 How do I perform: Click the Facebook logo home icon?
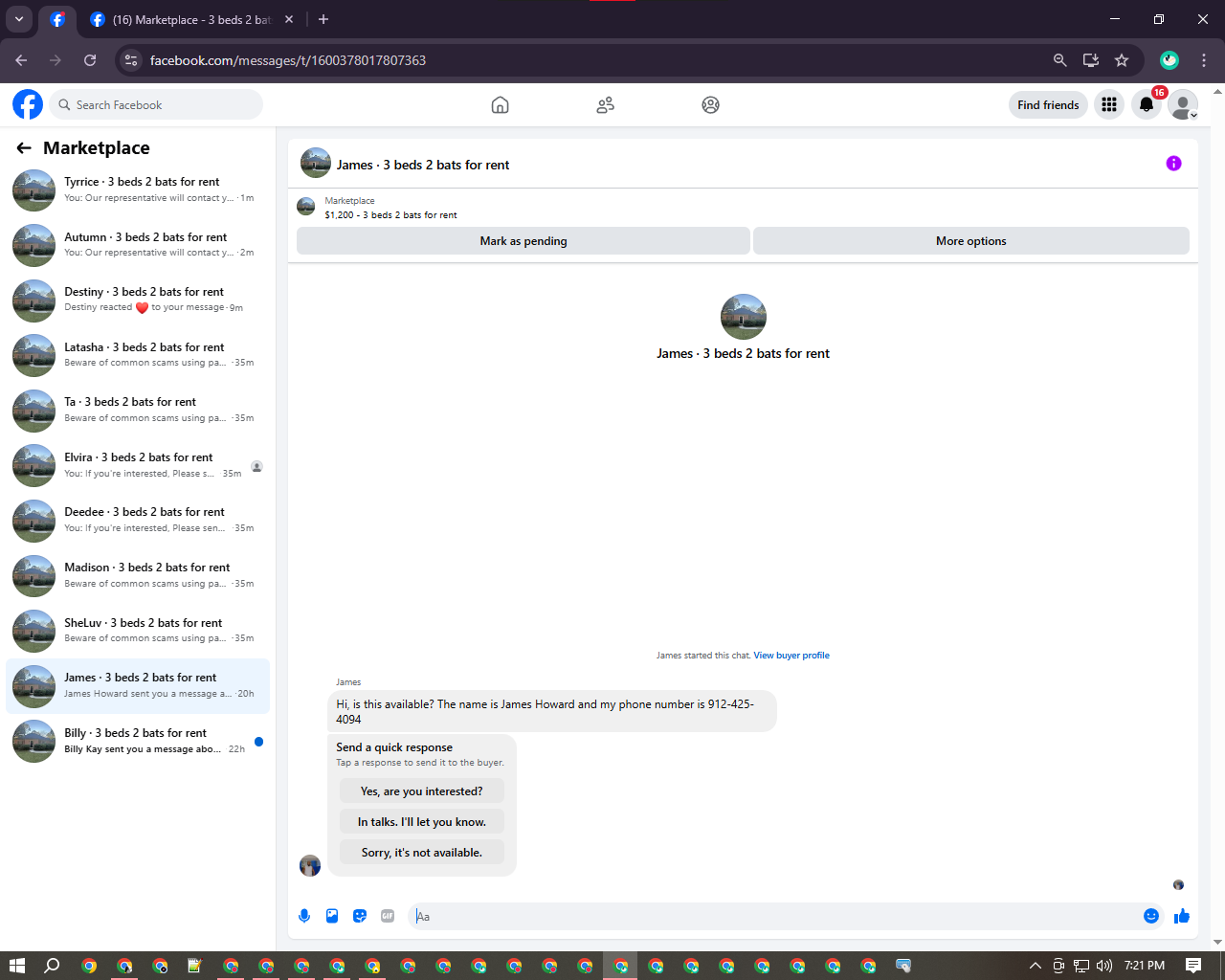[x=28, y=104]
